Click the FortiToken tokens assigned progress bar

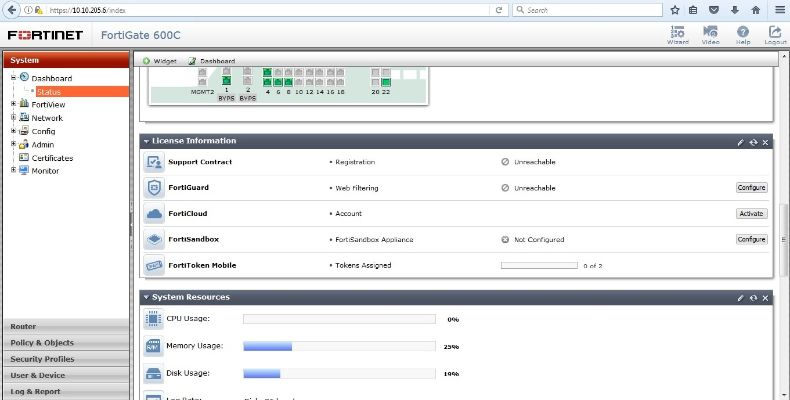[x=539, y=265]
